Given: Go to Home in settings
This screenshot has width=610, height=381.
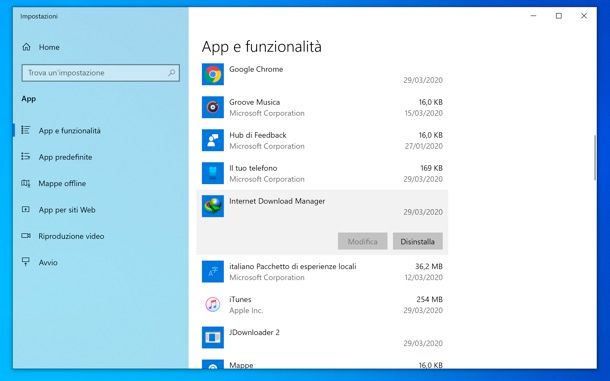Looking at the screenshot, I should 101,47.
